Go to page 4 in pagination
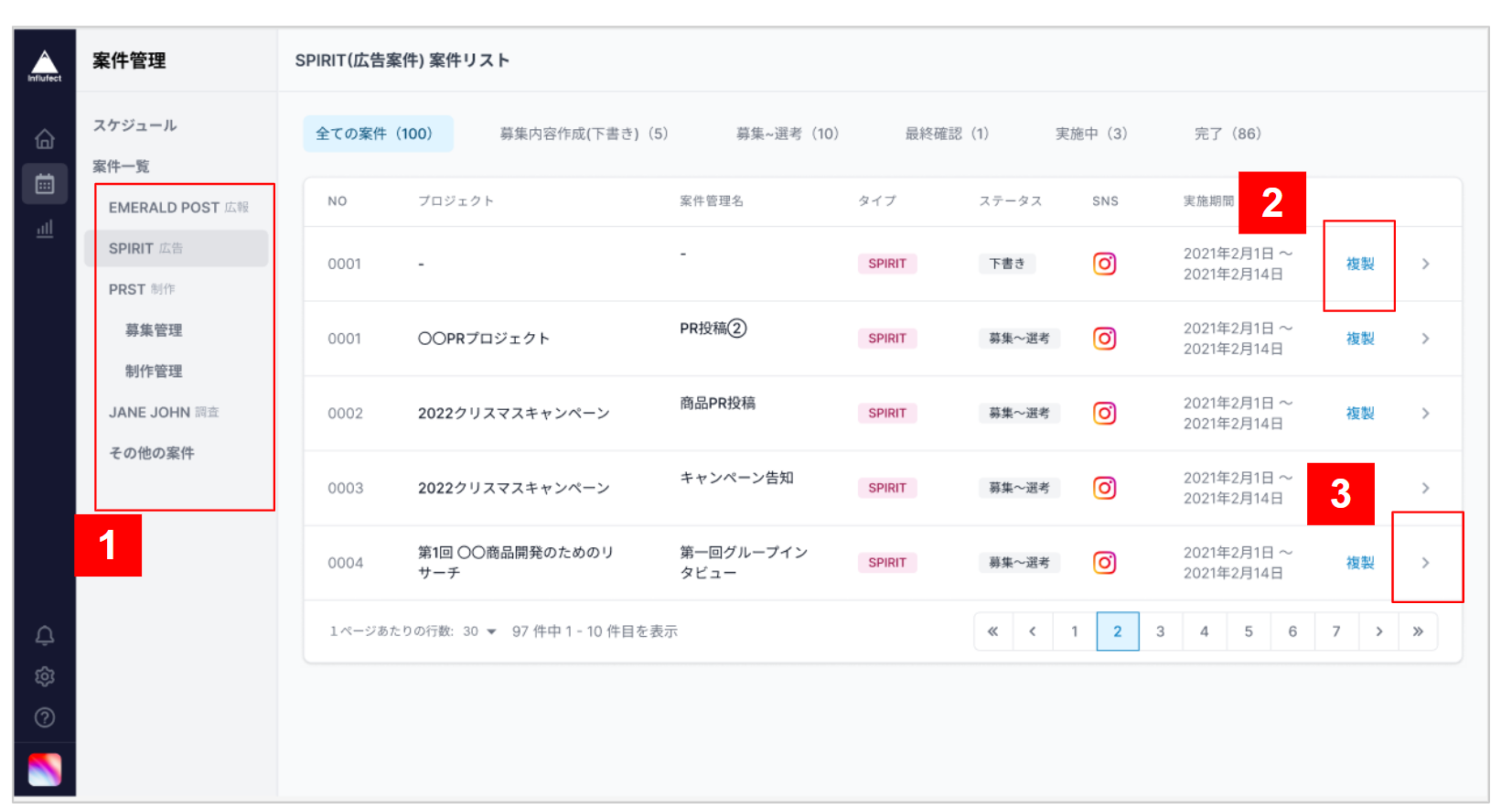Viewport: 1512px width, 809px height. tap(1205, 631)
